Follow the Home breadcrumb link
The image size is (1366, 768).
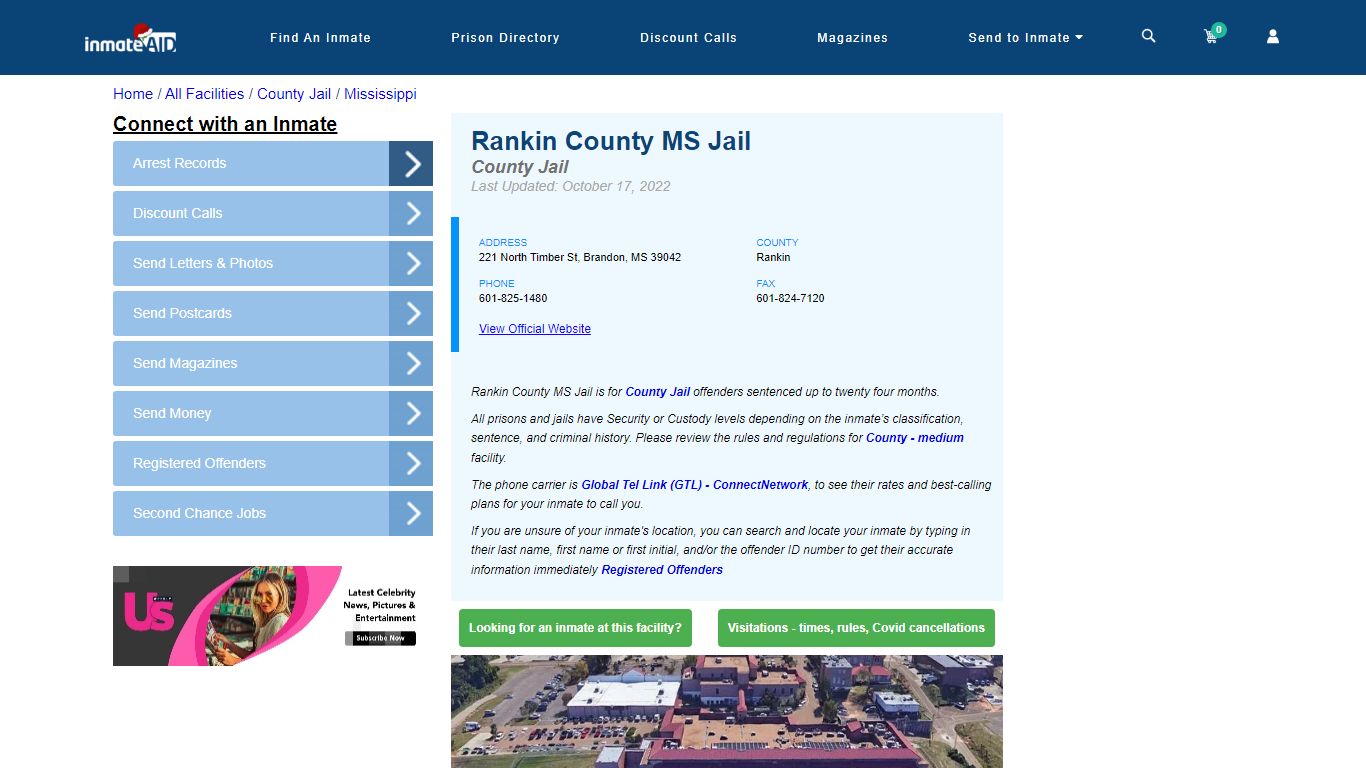133,94
